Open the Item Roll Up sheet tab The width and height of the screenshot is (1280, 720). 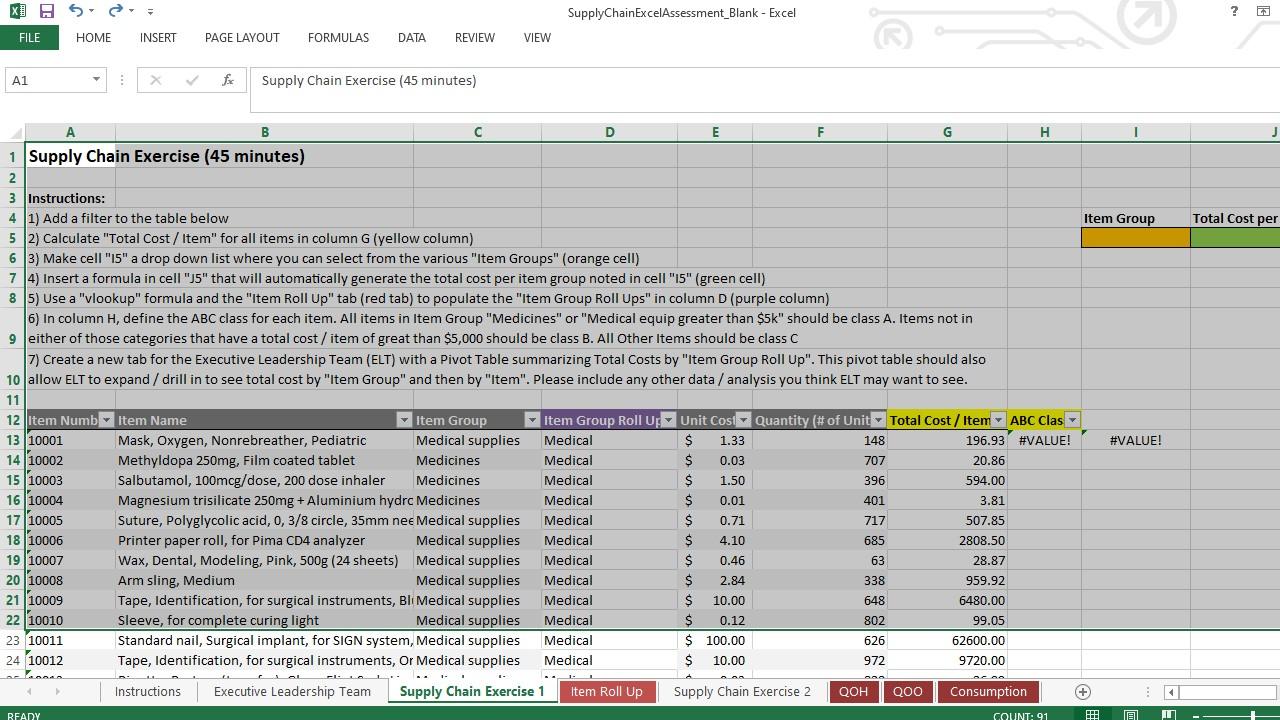tap(606, 691)
